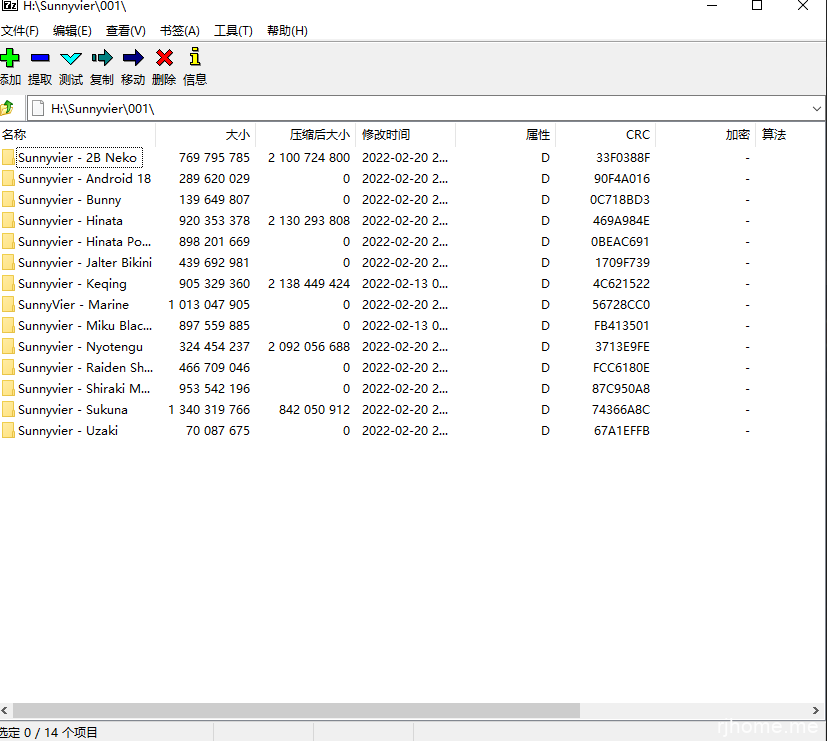Sort by the CRC column header
The width and height of the screenshot is (827, 741).
(637, 135)
